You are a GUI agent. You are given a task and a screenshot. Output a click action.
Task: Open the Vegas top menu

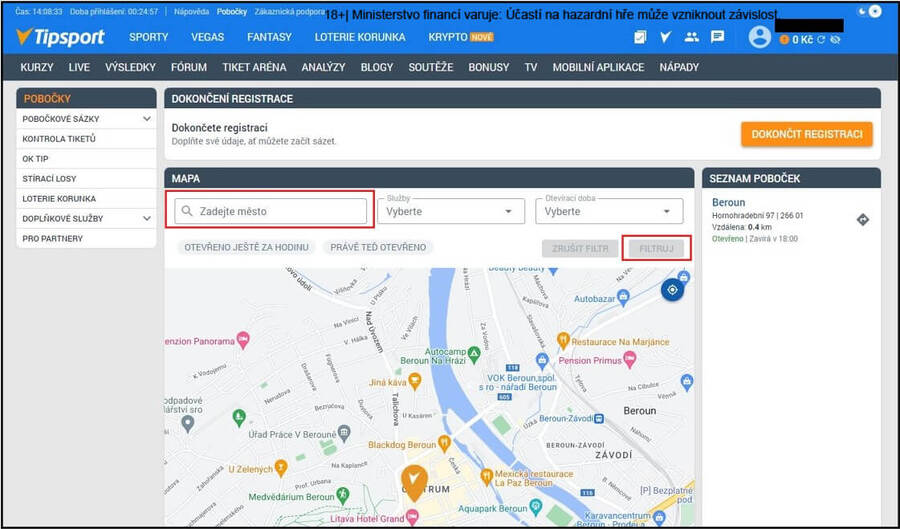click(x=208, y=37)
